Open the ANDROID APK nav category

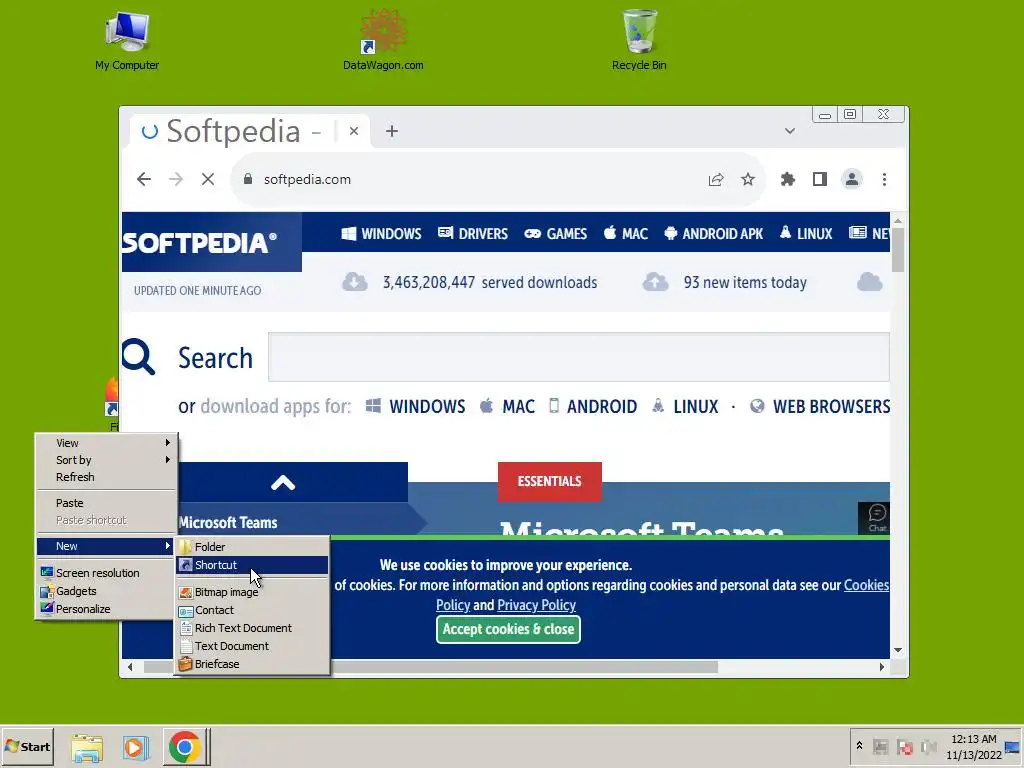(x=714, y=234)
